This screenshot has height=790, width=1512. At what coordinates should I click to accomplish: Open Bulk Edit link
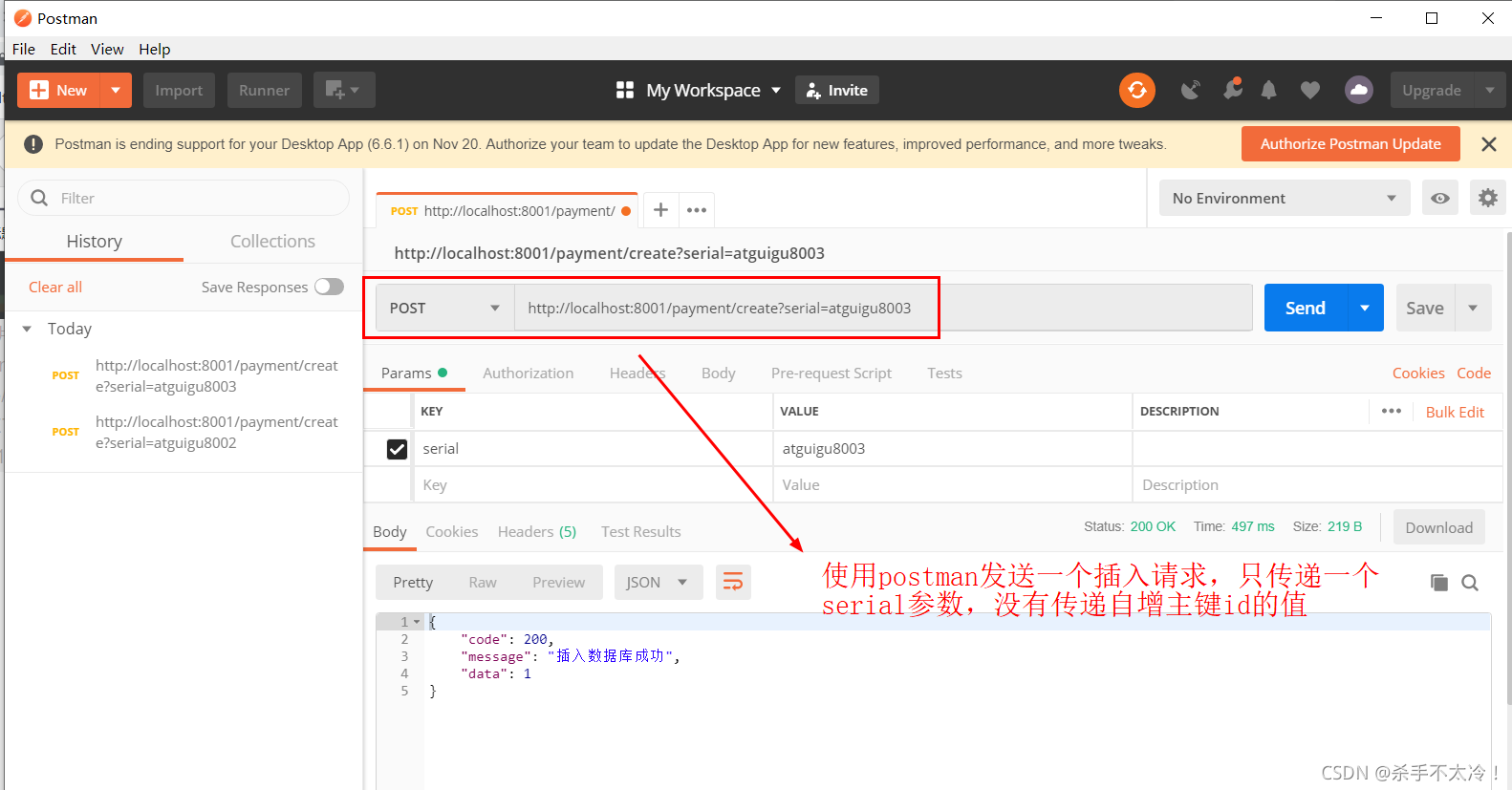1455,412
